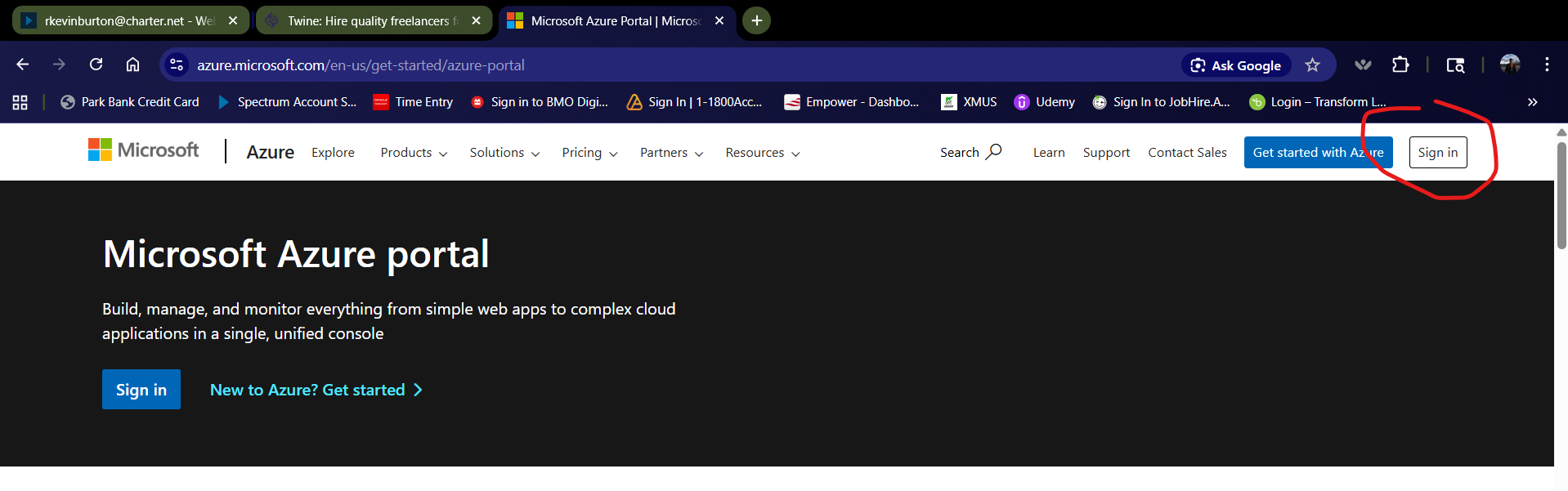1568x491 pixels.
Task: Open the Chrome three-dot menu
Action: pyautogui.click(x=1547, y=65)
